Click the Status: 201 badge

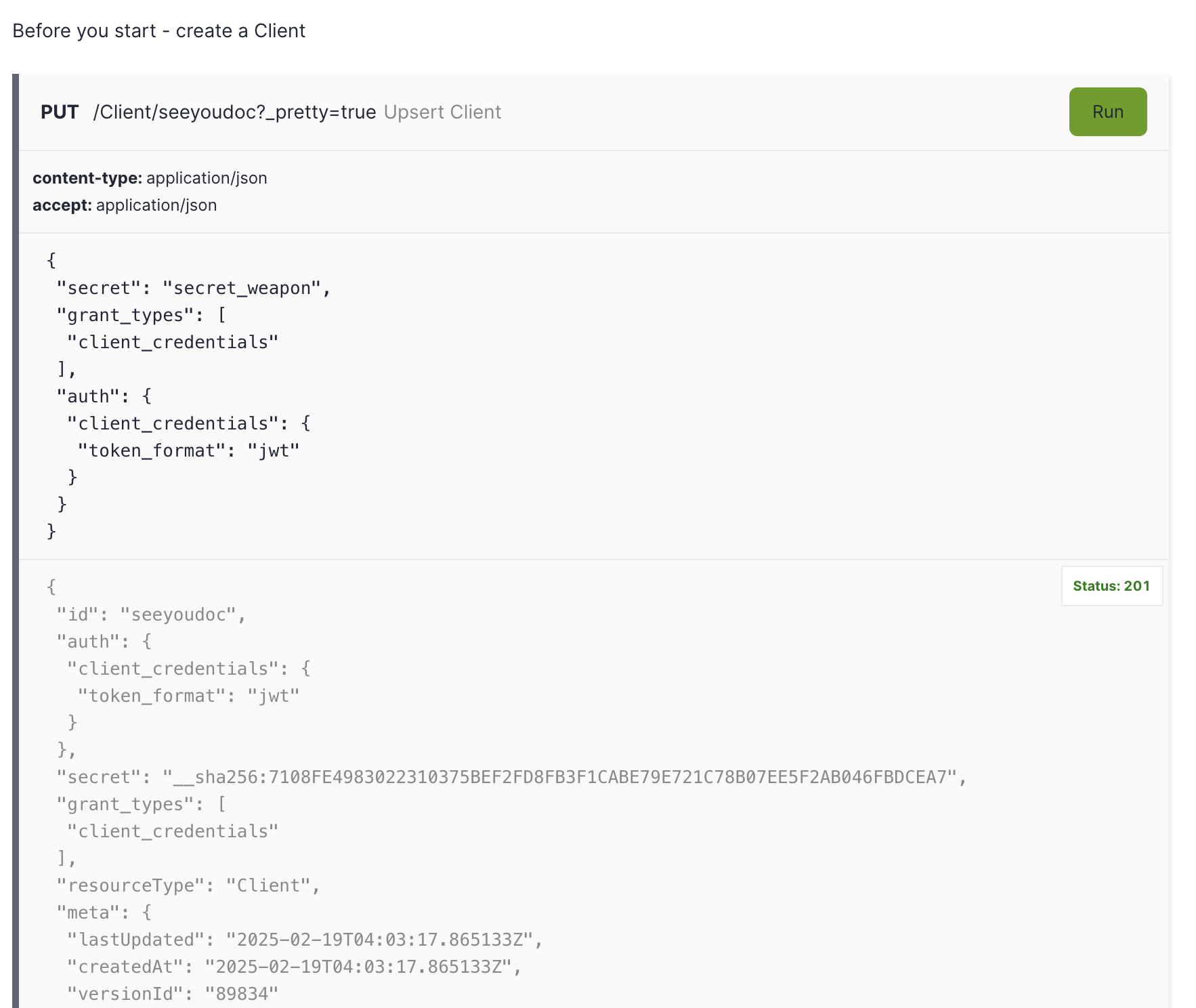[x=1111, y=586]
